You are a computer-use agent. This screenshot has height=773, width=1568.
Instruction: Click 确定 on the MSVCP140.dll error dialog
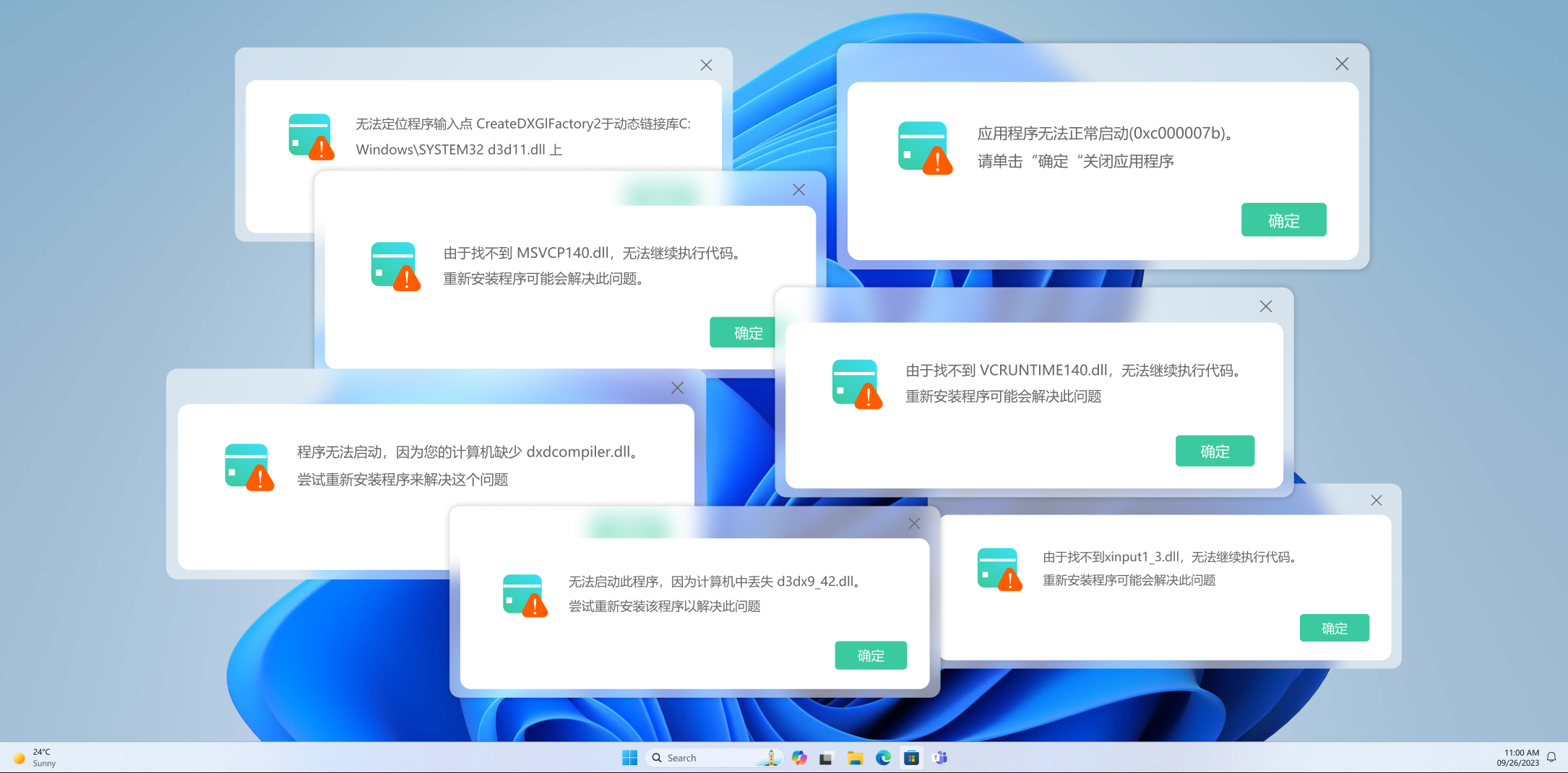[x=743, y=332]
